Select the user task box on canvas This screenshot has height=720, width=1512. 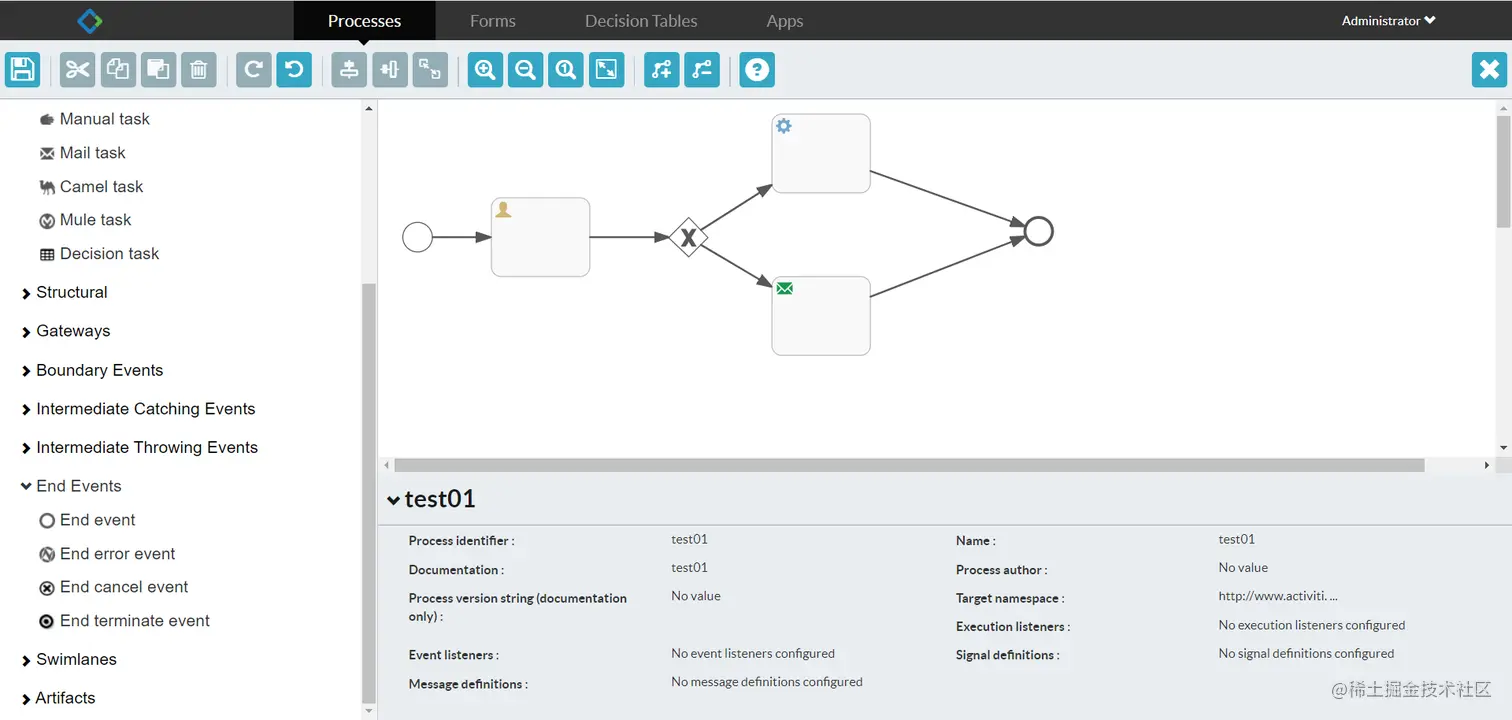540,237
